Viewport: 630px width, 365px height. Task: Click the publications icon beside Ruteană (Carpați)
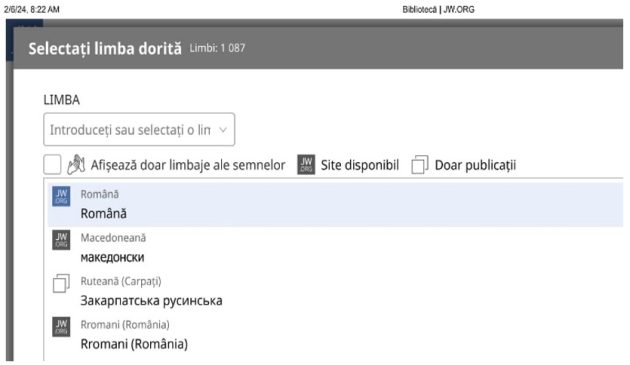[x=61, y=283]
